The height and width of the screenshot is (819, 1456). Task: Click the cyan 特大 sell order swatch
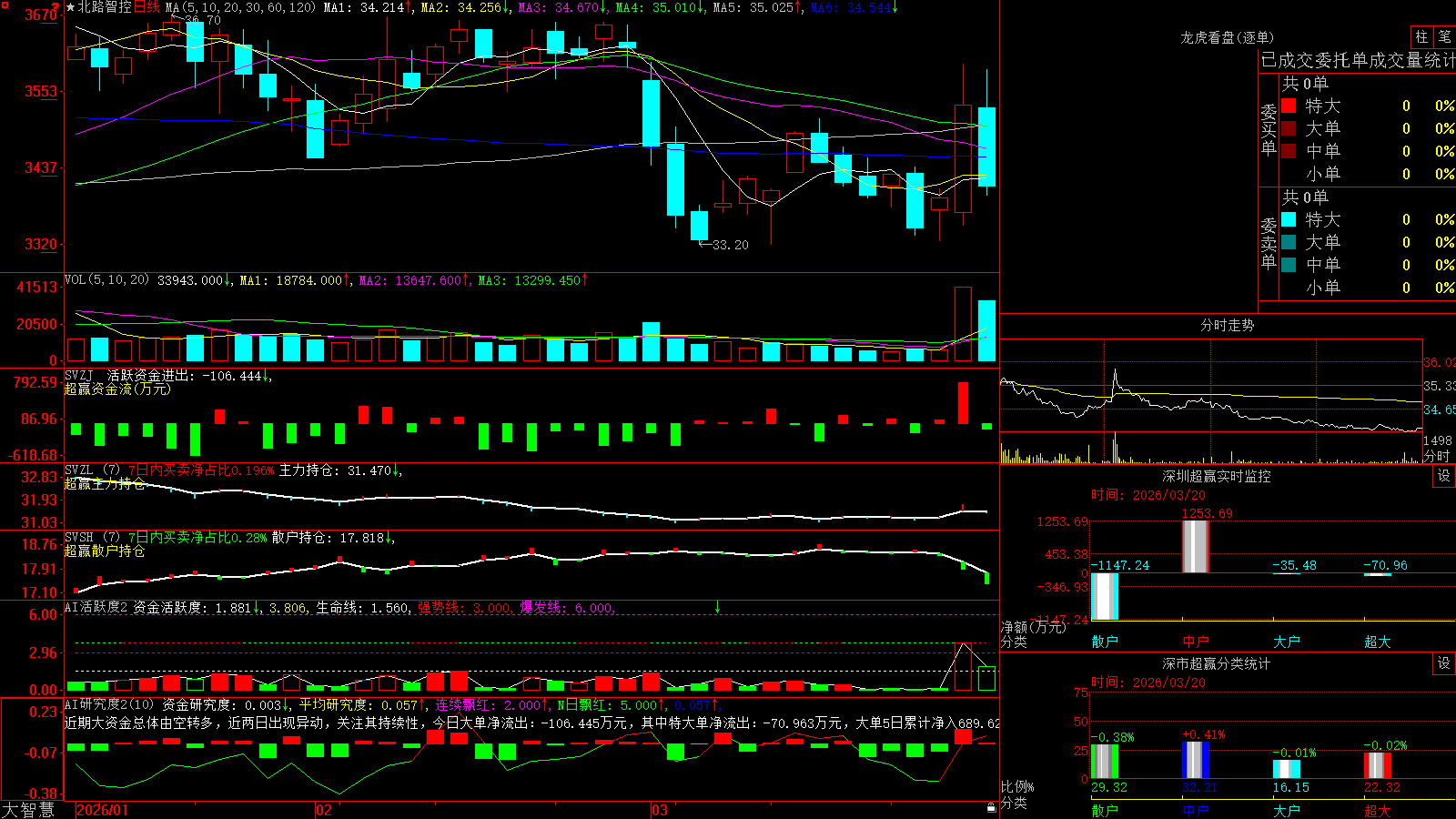pyautogui.click(x=1289, y=219)
